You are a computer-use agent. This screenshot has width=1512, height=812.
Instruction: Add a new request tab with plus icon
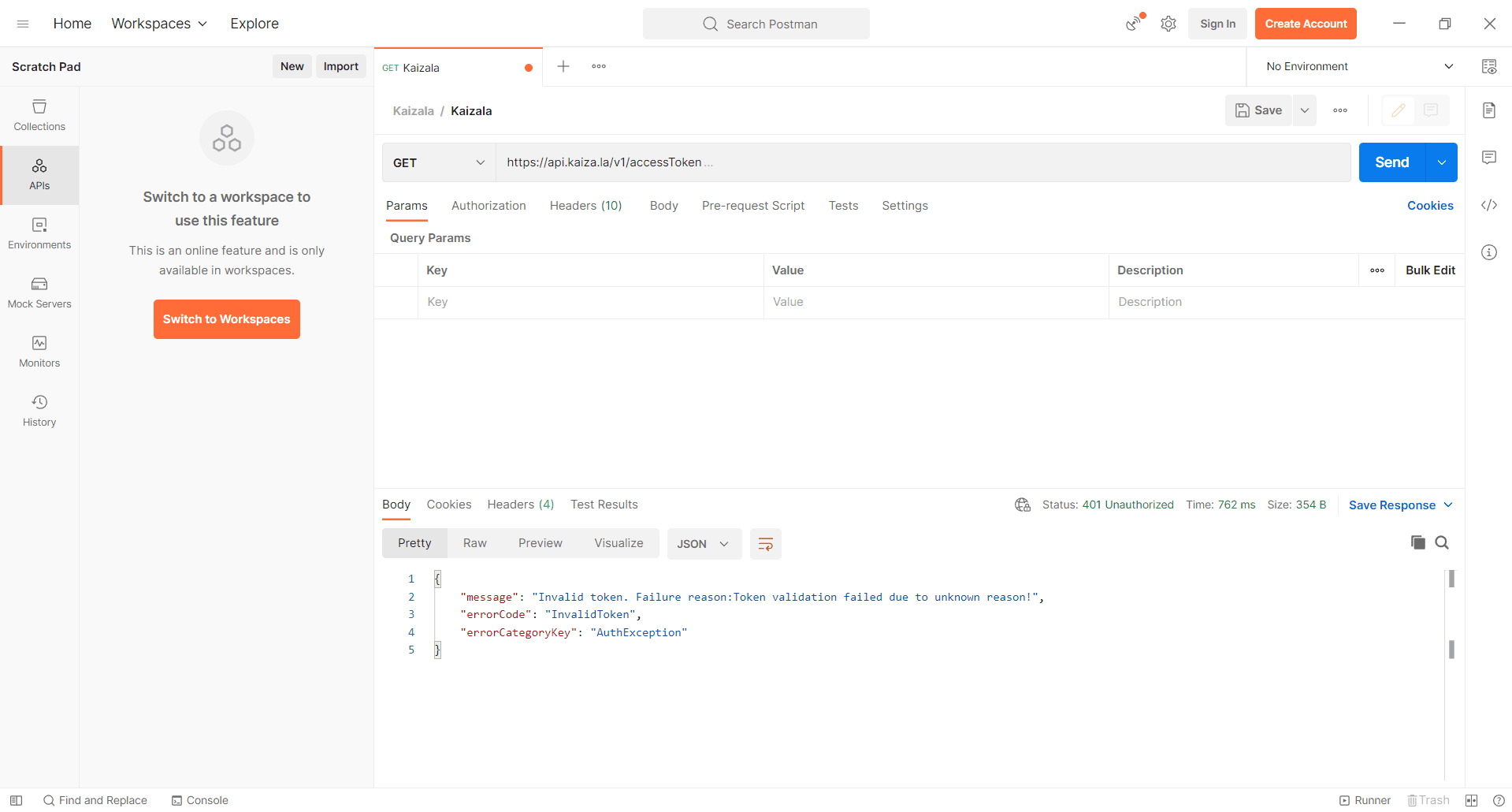[563, 66]
